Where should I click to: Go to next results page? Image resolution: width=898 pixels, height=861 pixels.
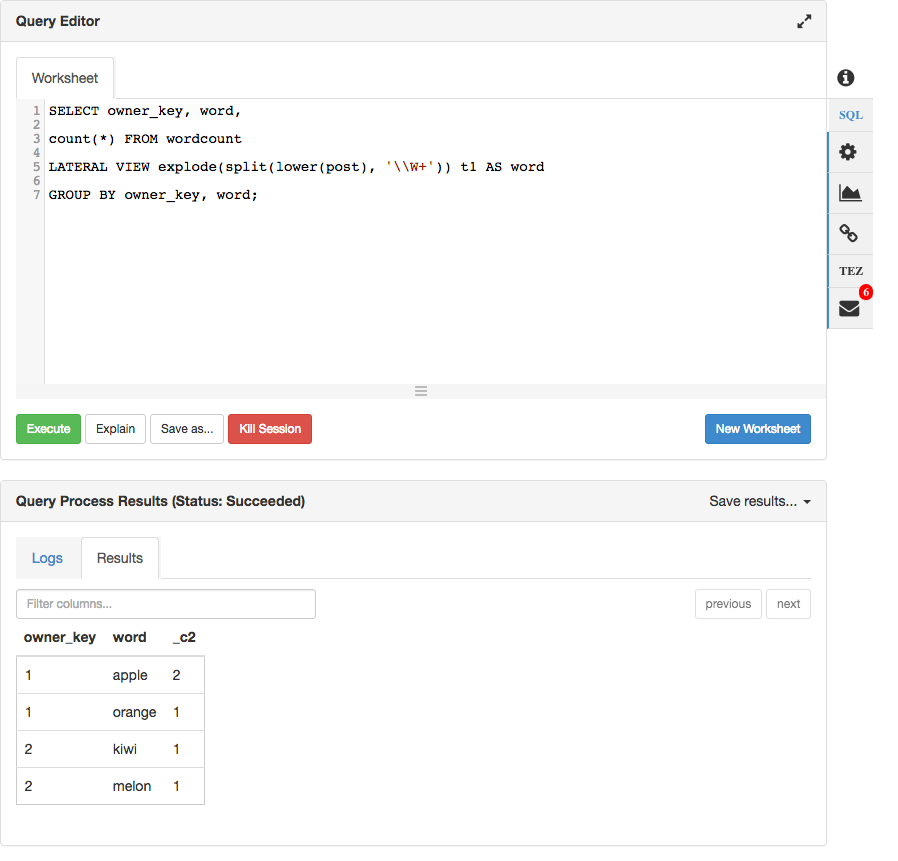pos(788,604)
